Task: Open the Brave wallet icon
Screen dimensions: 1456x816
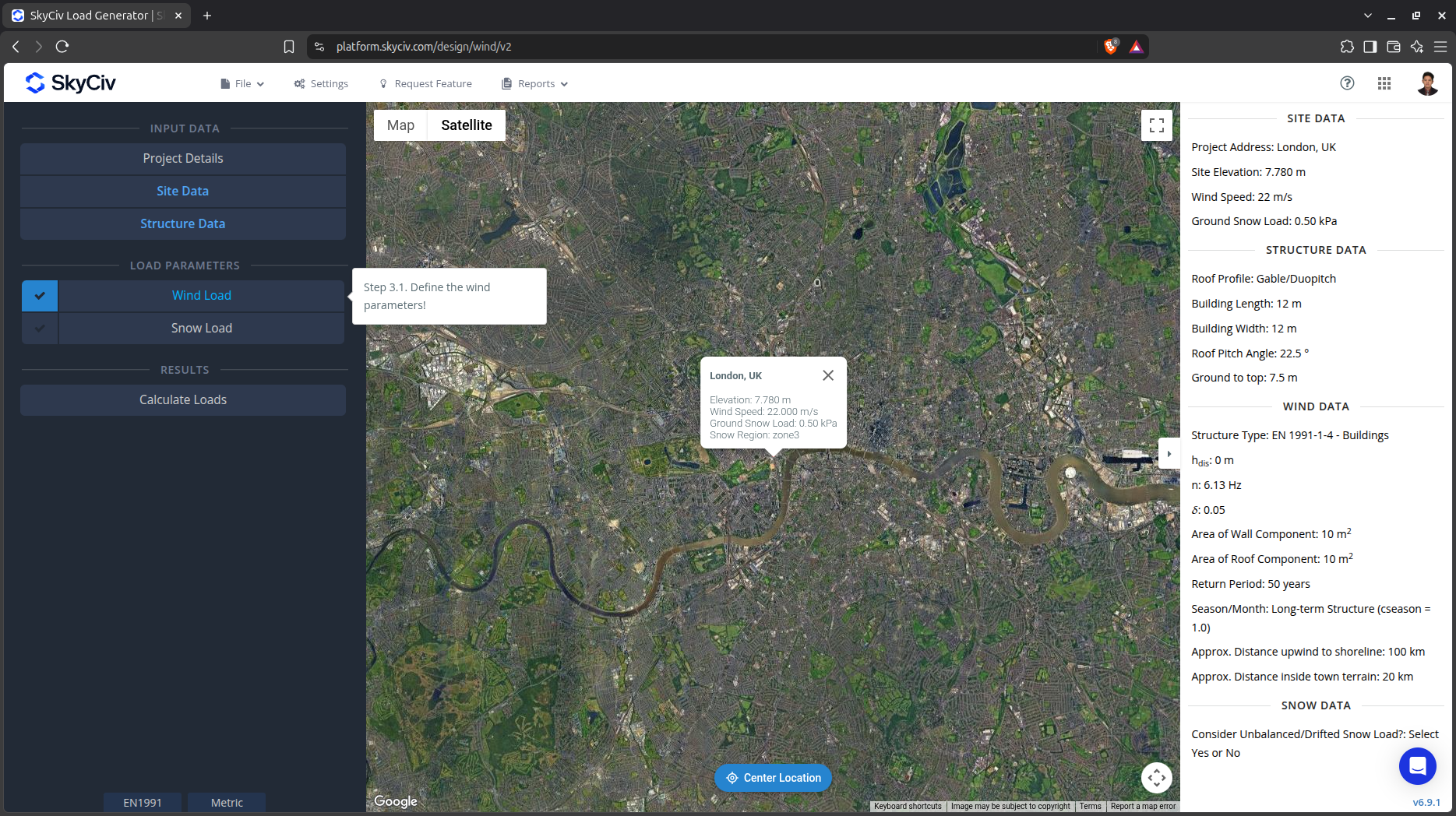Action: coord(1394,47)
